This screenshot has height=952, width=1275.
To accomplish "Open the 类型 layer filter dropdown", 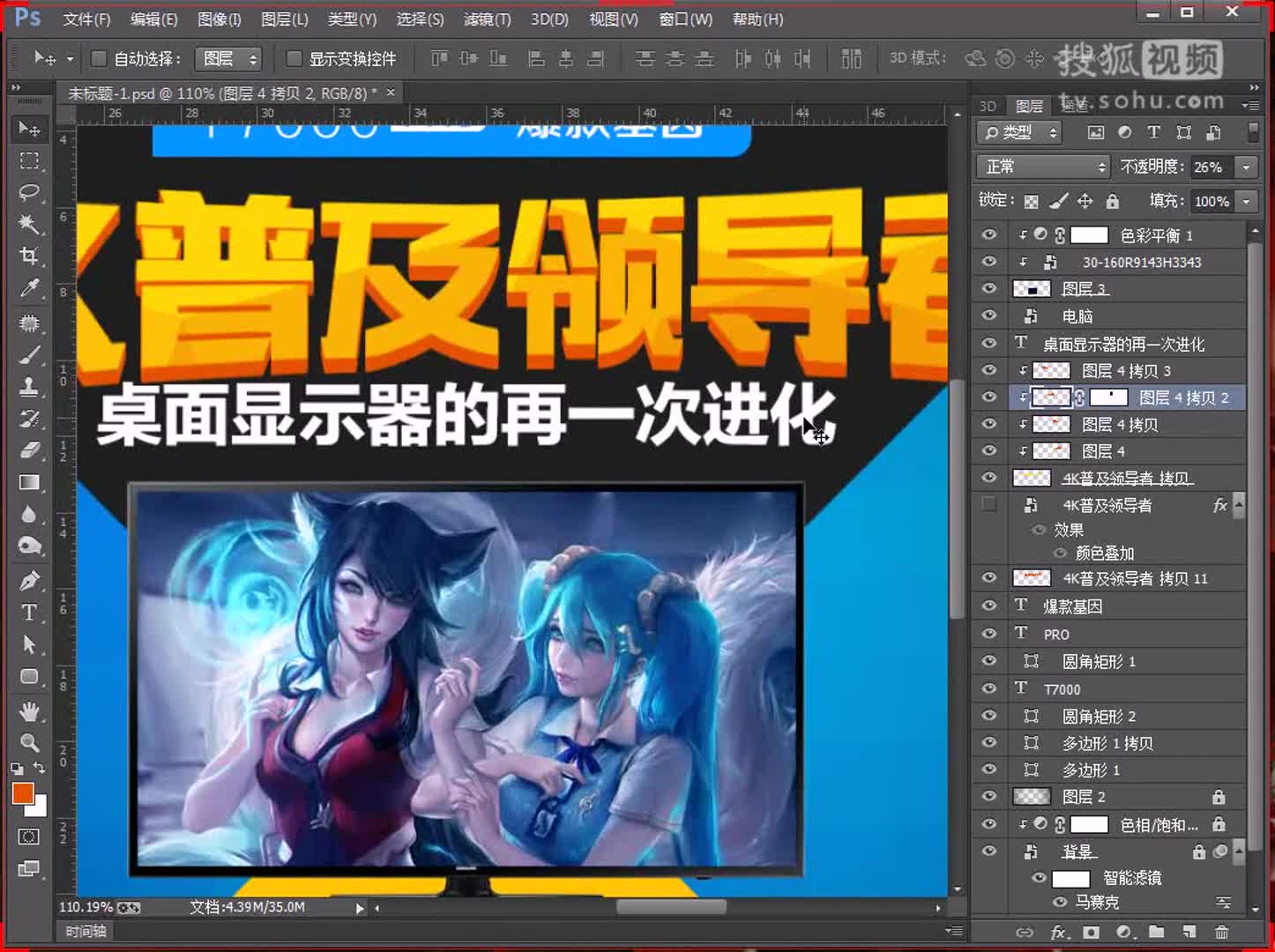I will pyautogui.click(x=1019, y=132).
